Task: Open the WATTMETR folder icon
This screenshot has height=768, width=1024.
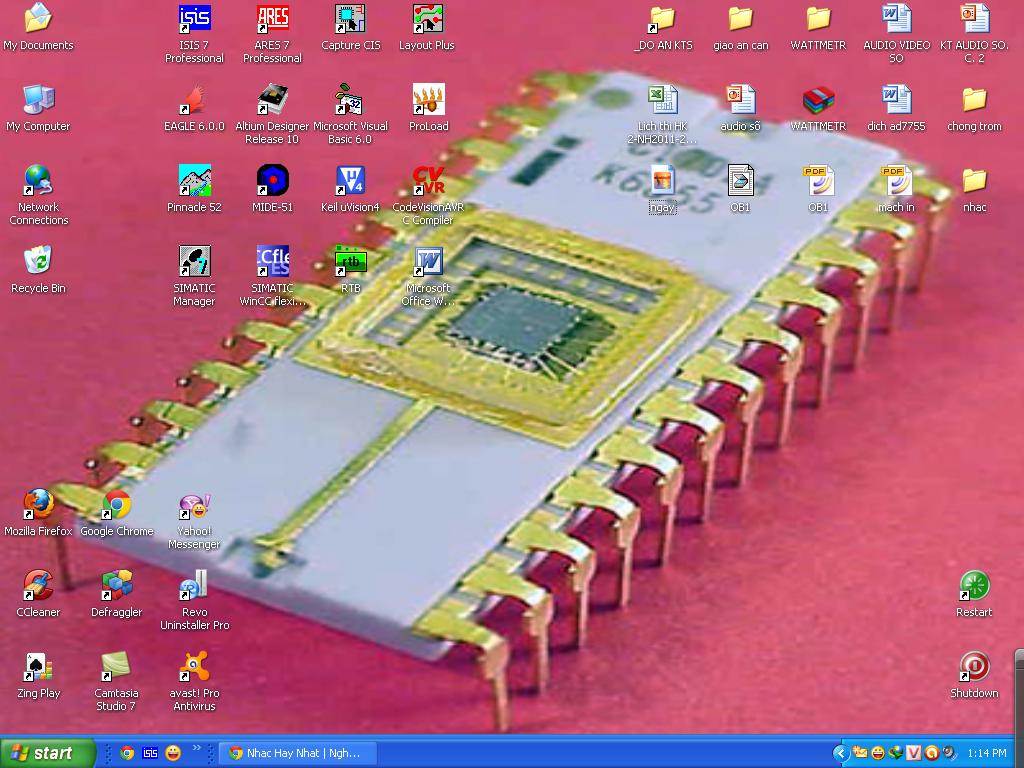Action: tap(818, 18)
